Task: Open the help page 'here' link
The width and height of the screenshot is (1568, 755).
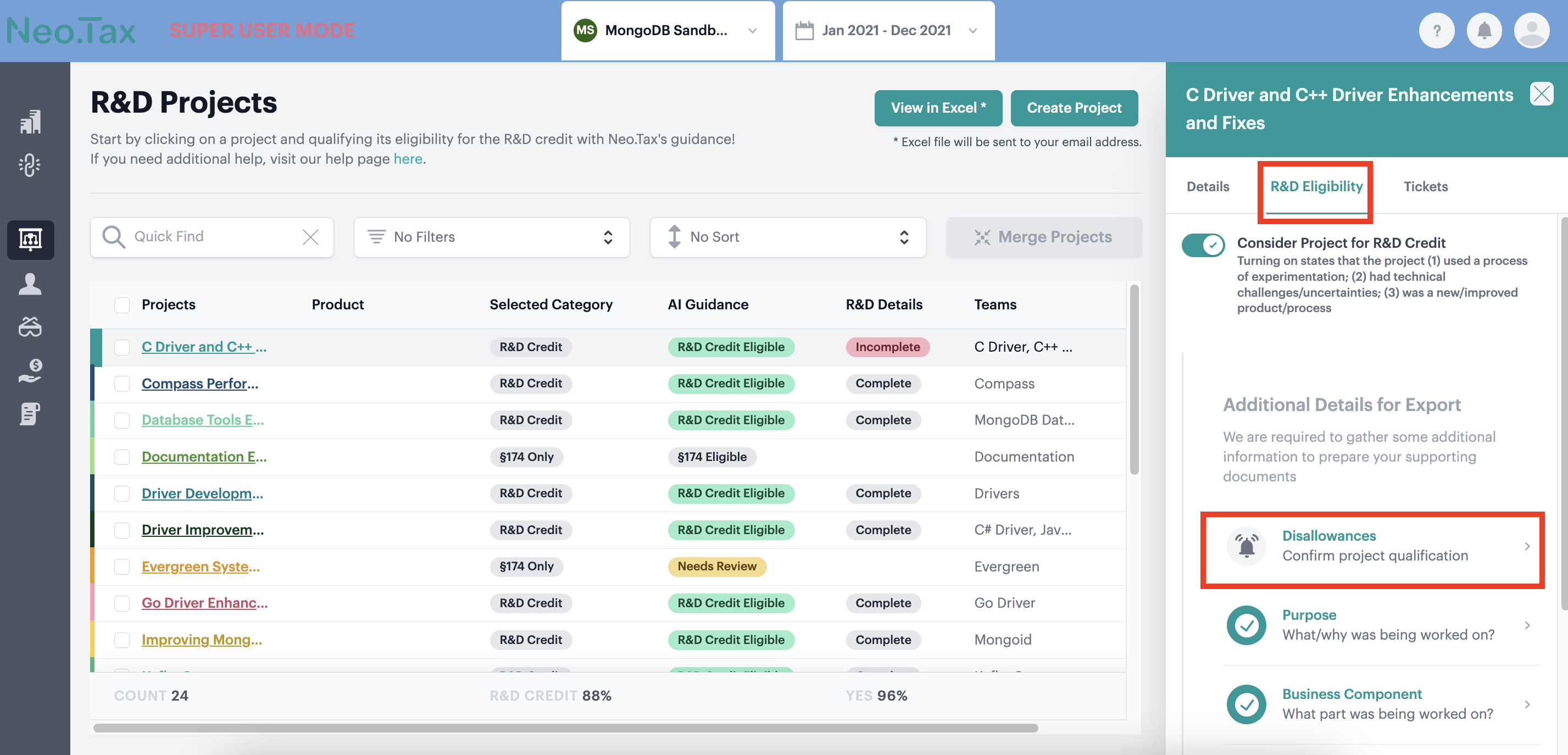Action: [408, 159]
